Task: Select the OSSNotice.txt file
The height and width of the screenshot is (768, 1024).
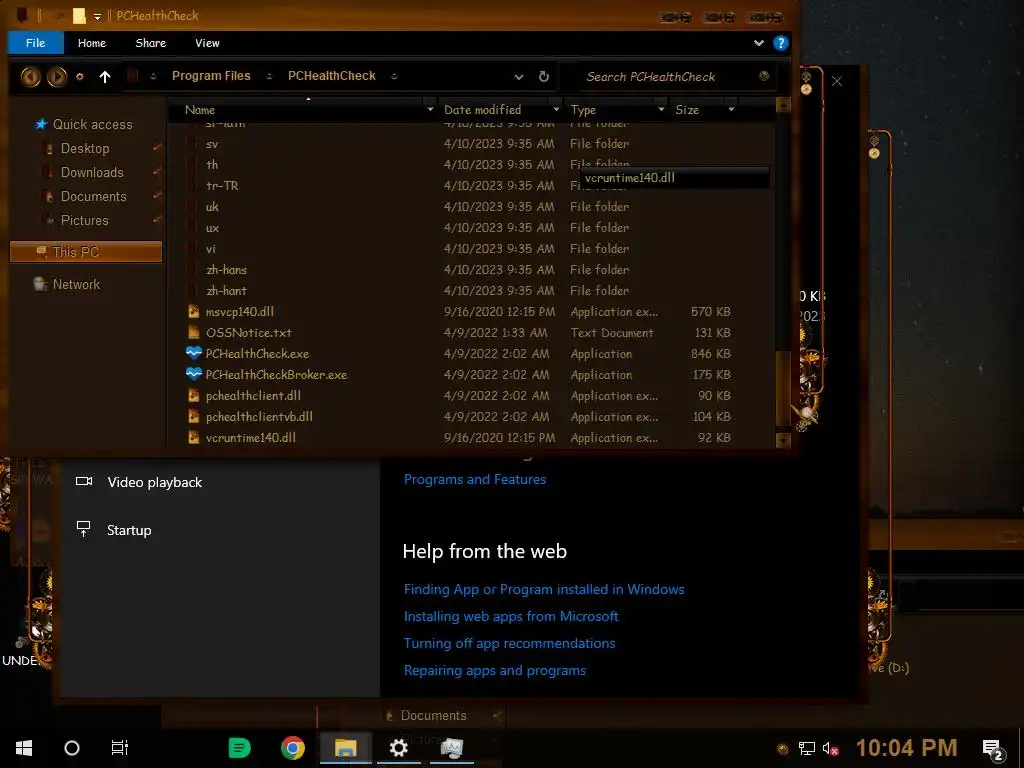Action: (249, 332)
